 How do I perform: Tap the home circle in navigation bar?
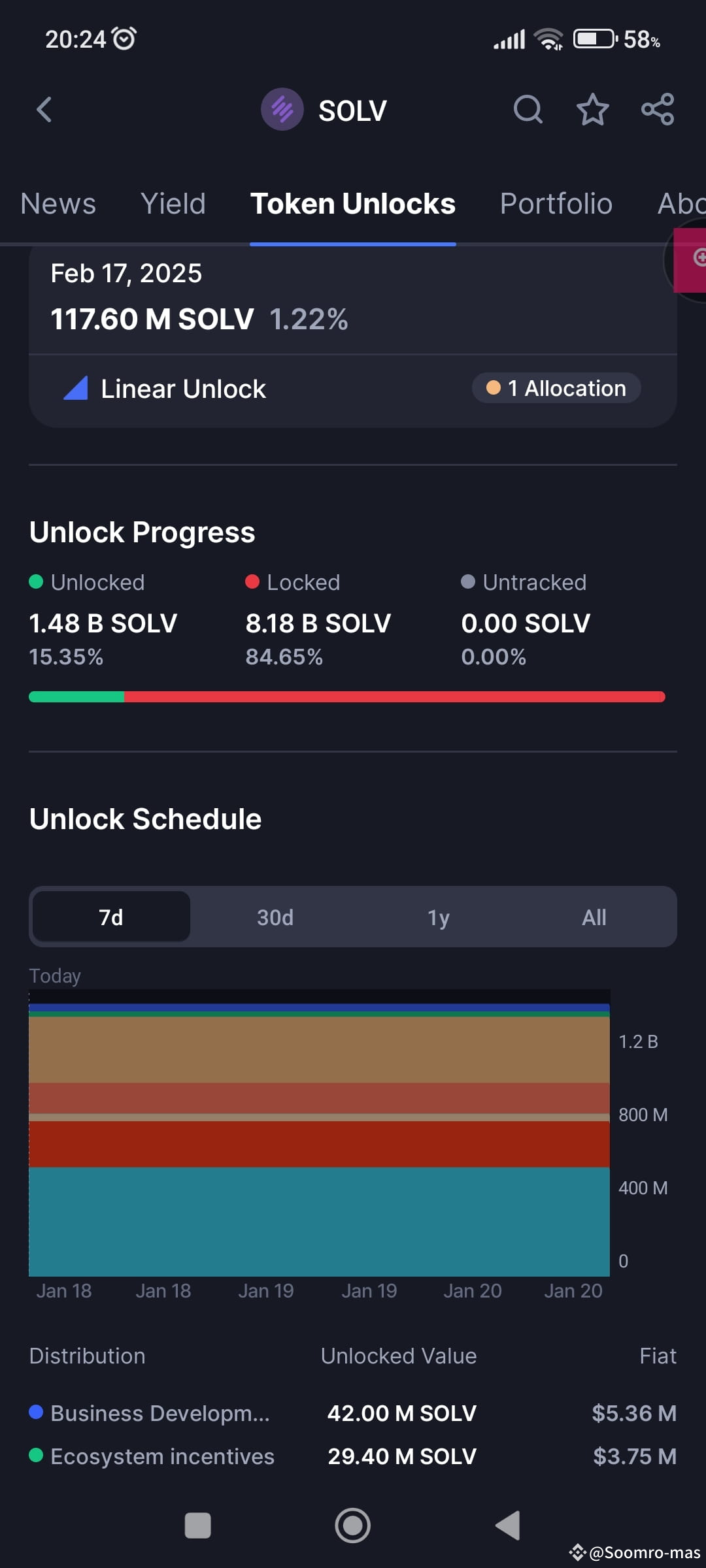coord(352,1526)
